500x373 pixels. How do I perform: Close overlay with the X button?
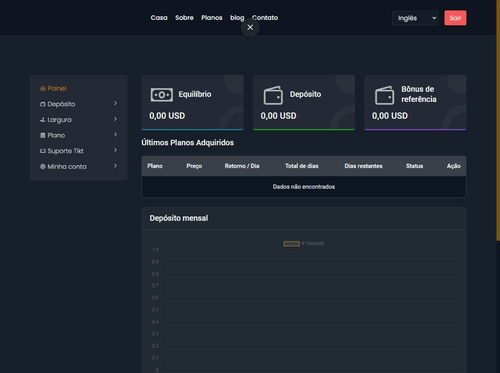[x=250, y=27]
